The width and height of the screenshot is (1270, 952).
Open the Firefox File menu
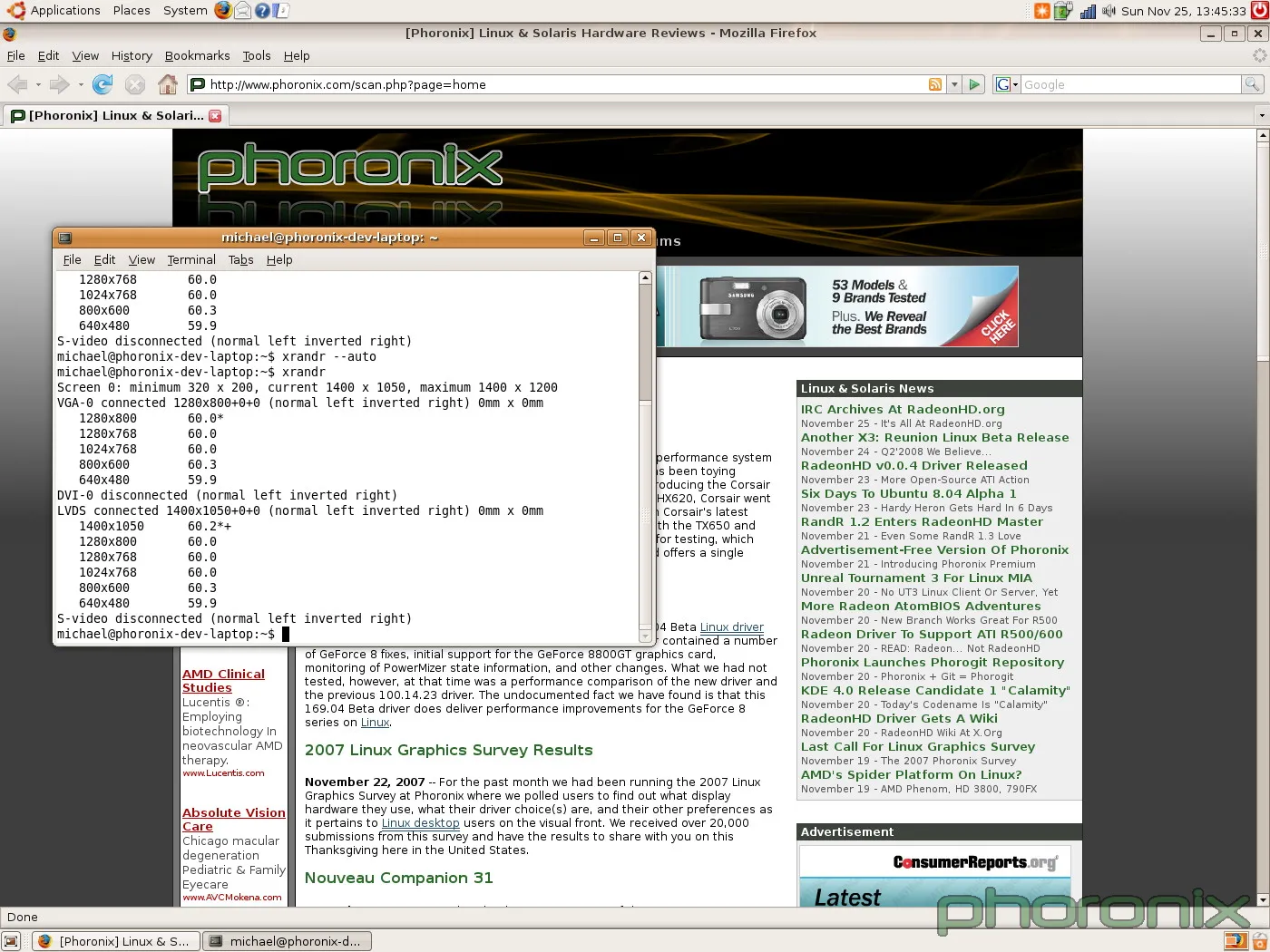point(16,55)
